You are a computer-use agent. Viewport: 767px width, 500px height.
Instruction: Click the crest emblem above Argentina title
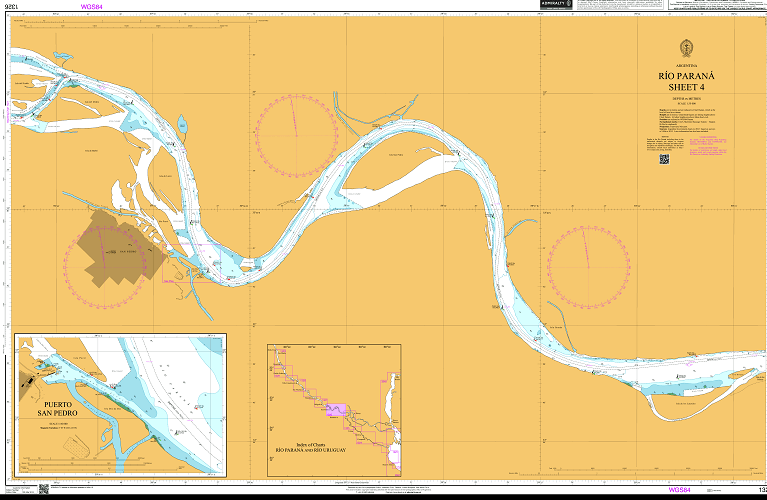tap(686, 48)
